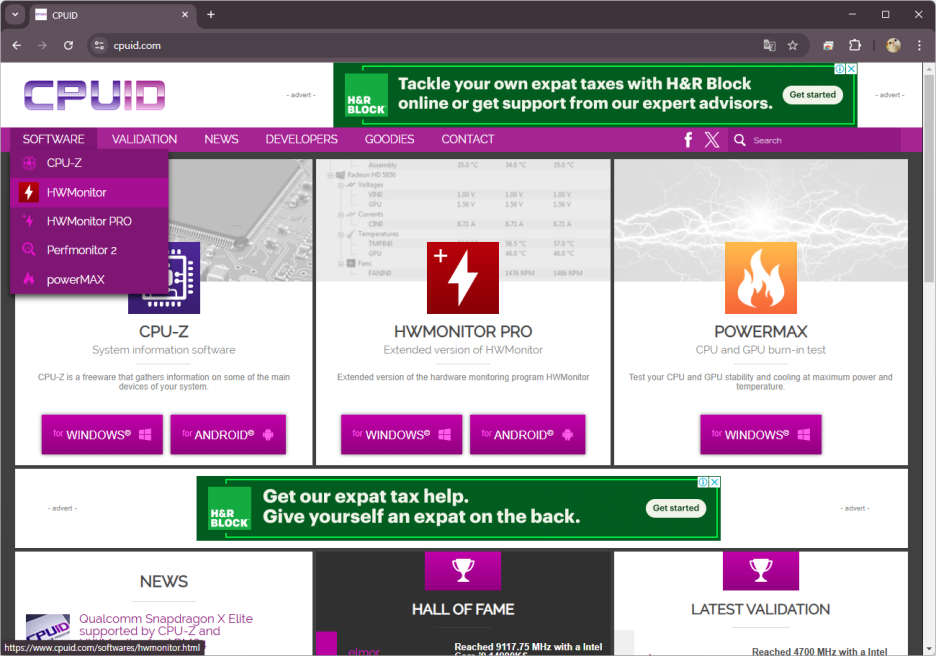Click the news article CPUID thumbnail
This screenshot has width=936, height=656.
click(48, 628)
